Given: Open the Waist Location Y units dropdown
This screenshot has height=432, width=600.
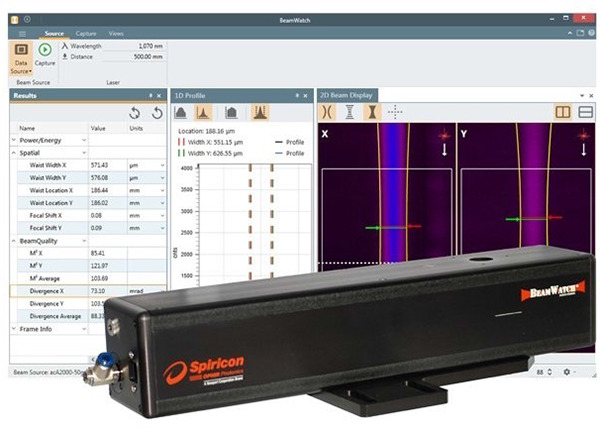Looking at the screenshot, I should pos(162,203).
